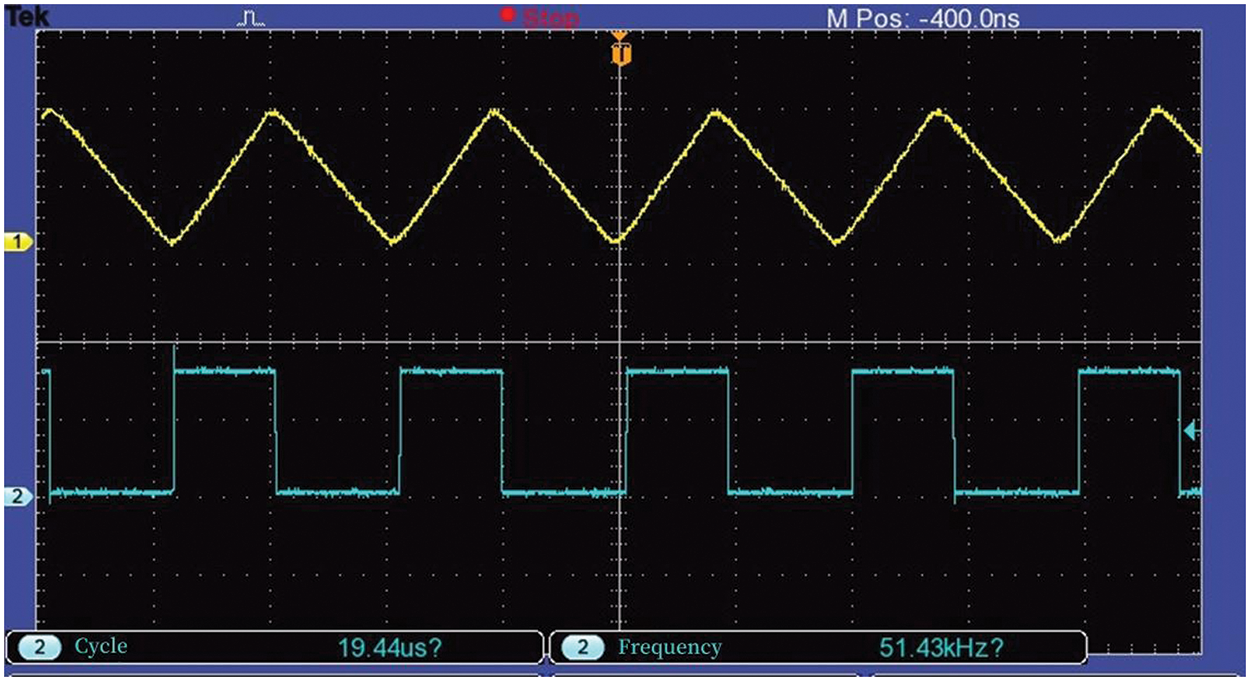This screenshot has height=681, width=1250.
Task: Open the Cycle measurement label
Action: click(101, 647)
